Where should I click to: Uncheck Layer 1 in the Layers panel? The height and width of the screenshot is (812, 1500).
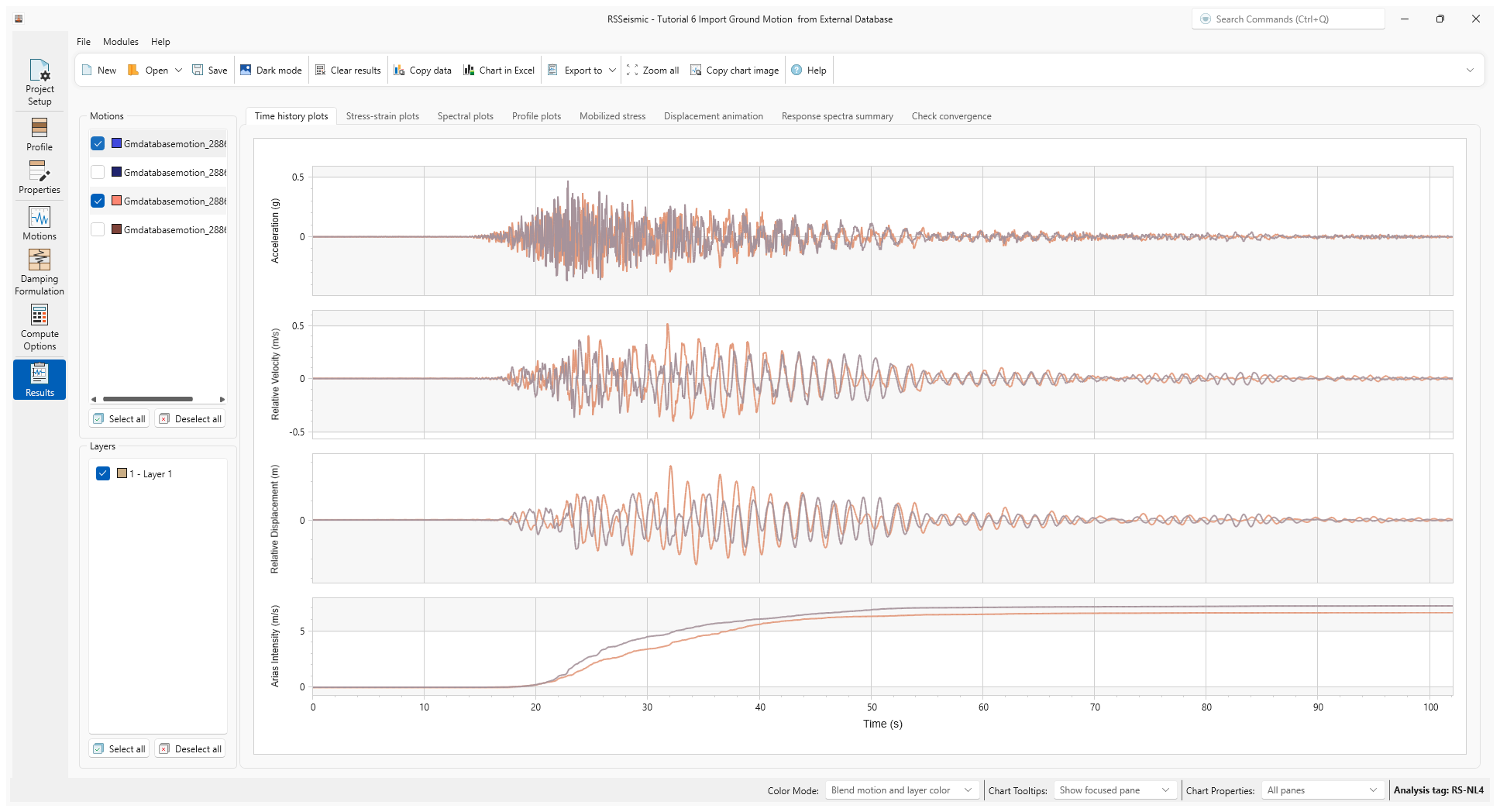pos(103,473)
